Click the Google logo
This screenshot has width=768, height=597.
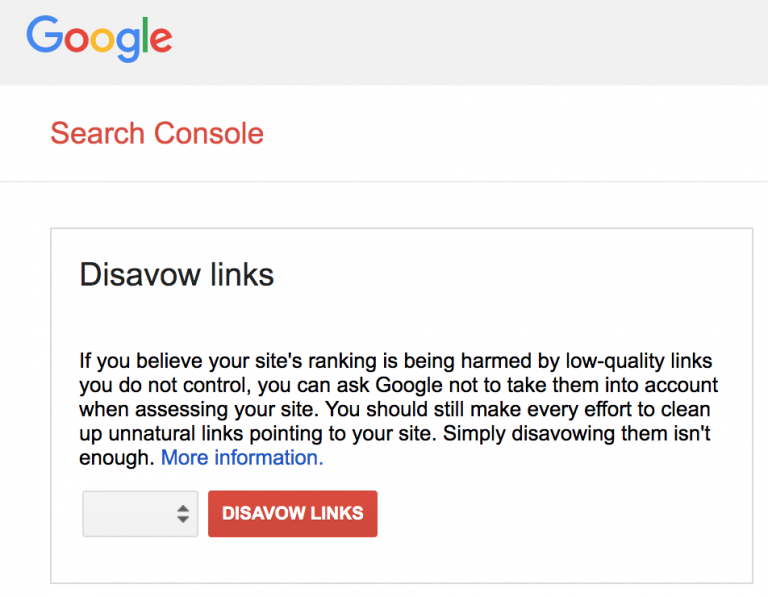(99, 39)
